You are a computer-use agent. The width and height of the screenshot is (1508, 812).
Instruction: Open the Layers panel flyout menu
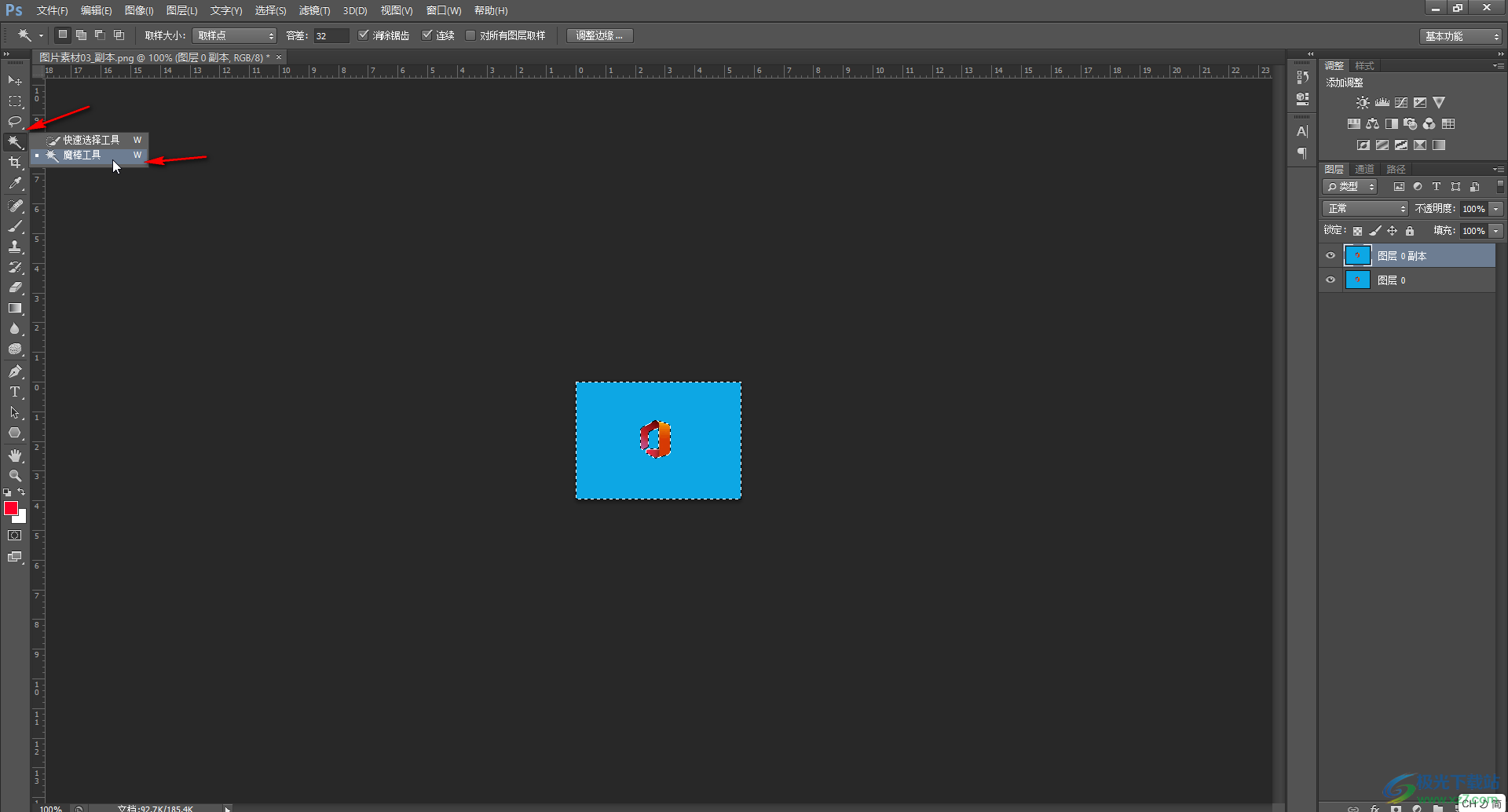(1499, 170)
